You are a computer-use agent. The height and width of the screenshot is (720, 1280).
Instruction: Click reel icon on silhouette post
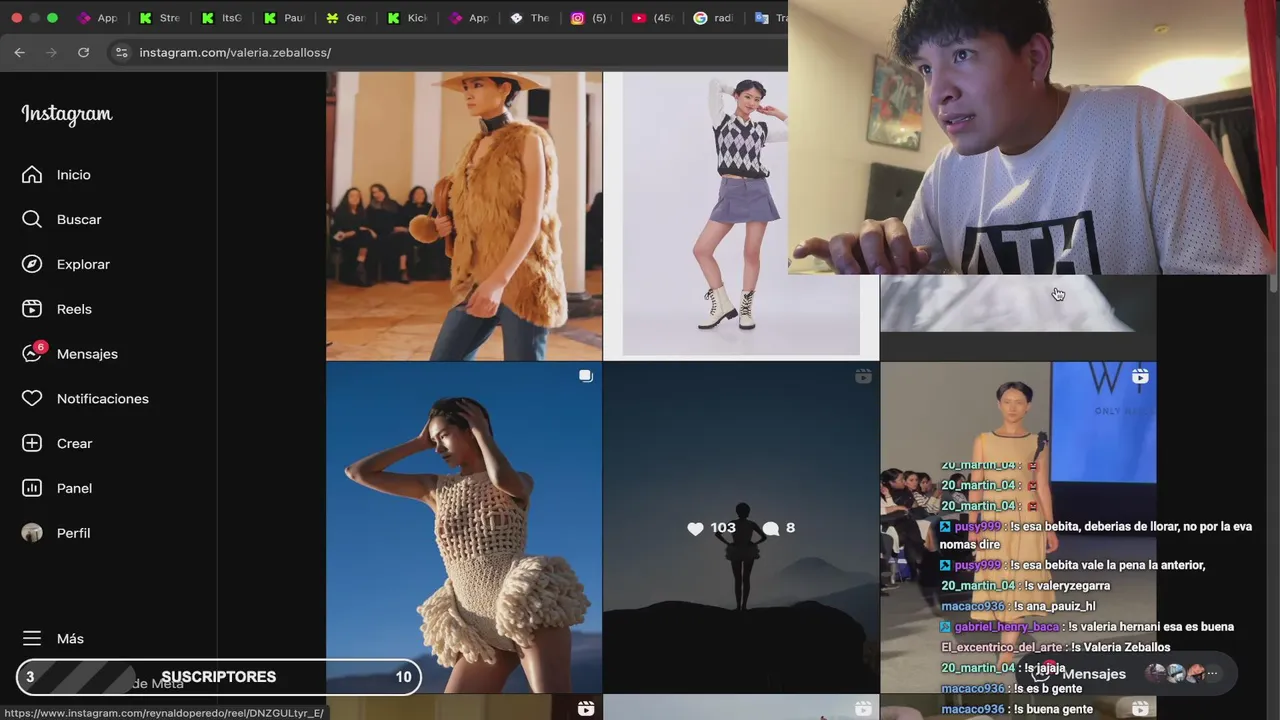(863, 377)
